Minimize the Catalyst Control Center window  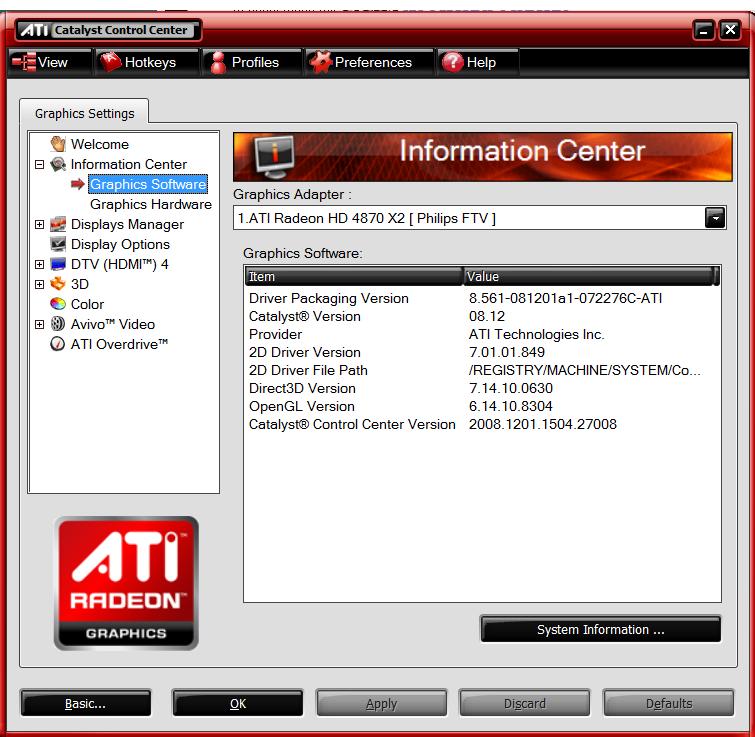703,31
